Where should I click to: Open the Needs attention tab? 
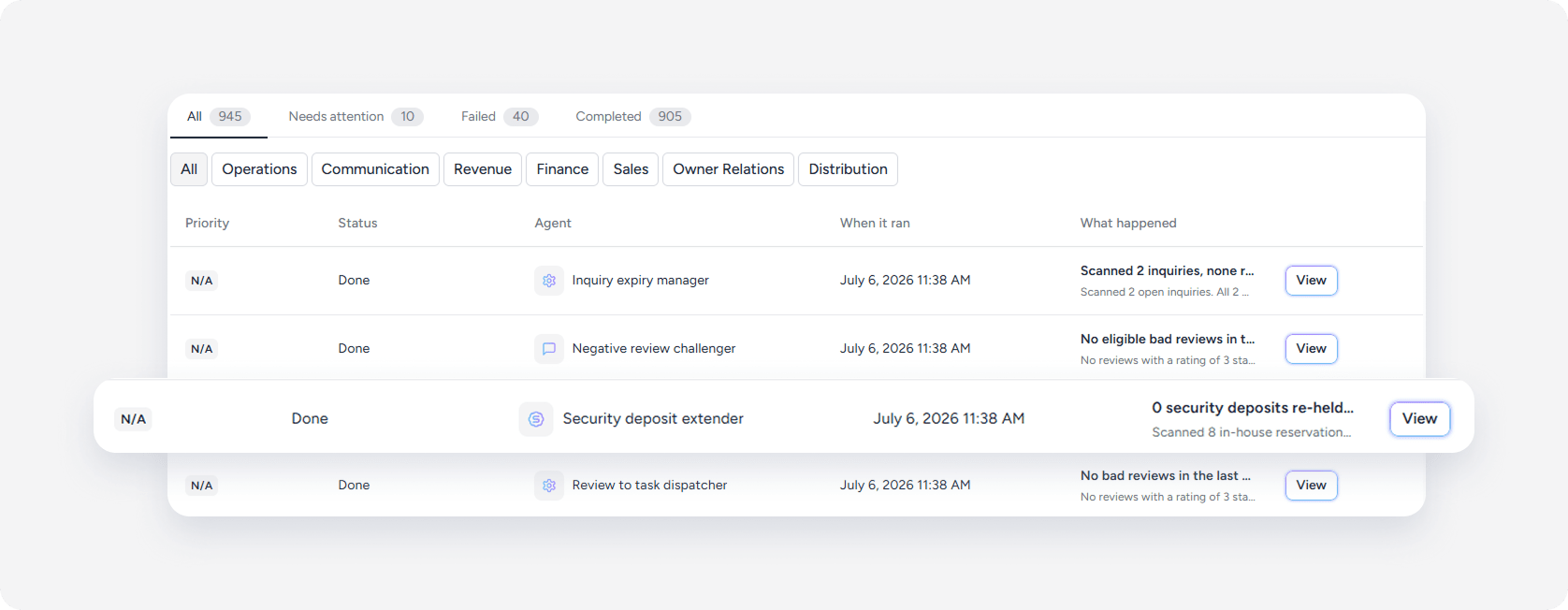(x=356, y=117)
